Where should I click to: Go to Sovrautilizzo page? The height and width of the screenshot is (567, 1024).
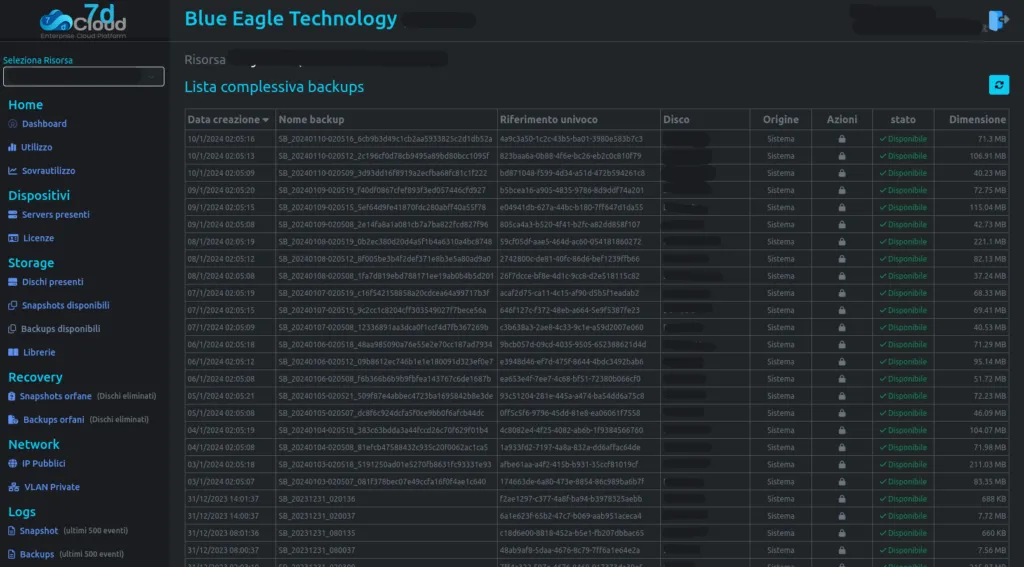pos(48,170)
